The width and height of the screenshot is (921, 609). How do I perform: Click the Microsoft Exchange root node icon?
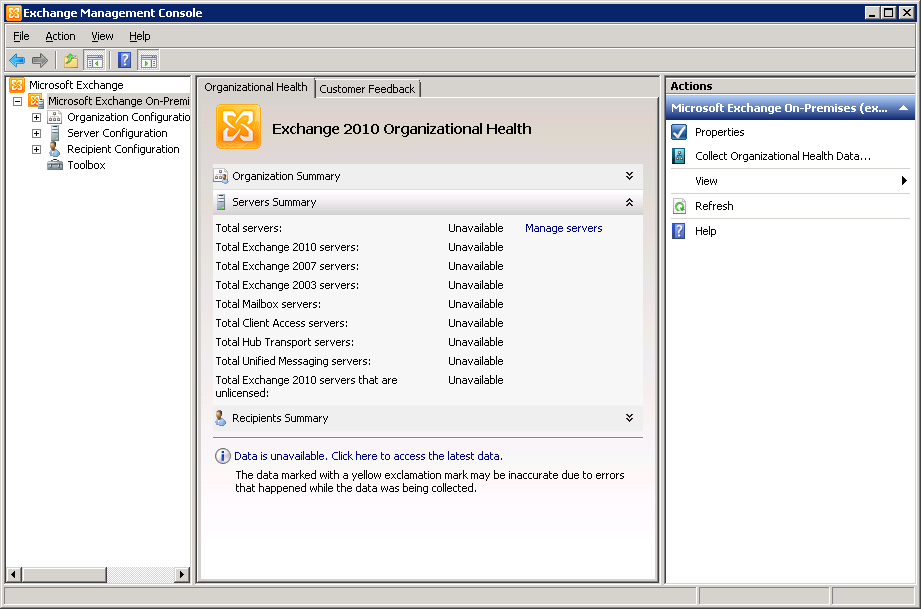pyautogui.click(x=17, y=85)
